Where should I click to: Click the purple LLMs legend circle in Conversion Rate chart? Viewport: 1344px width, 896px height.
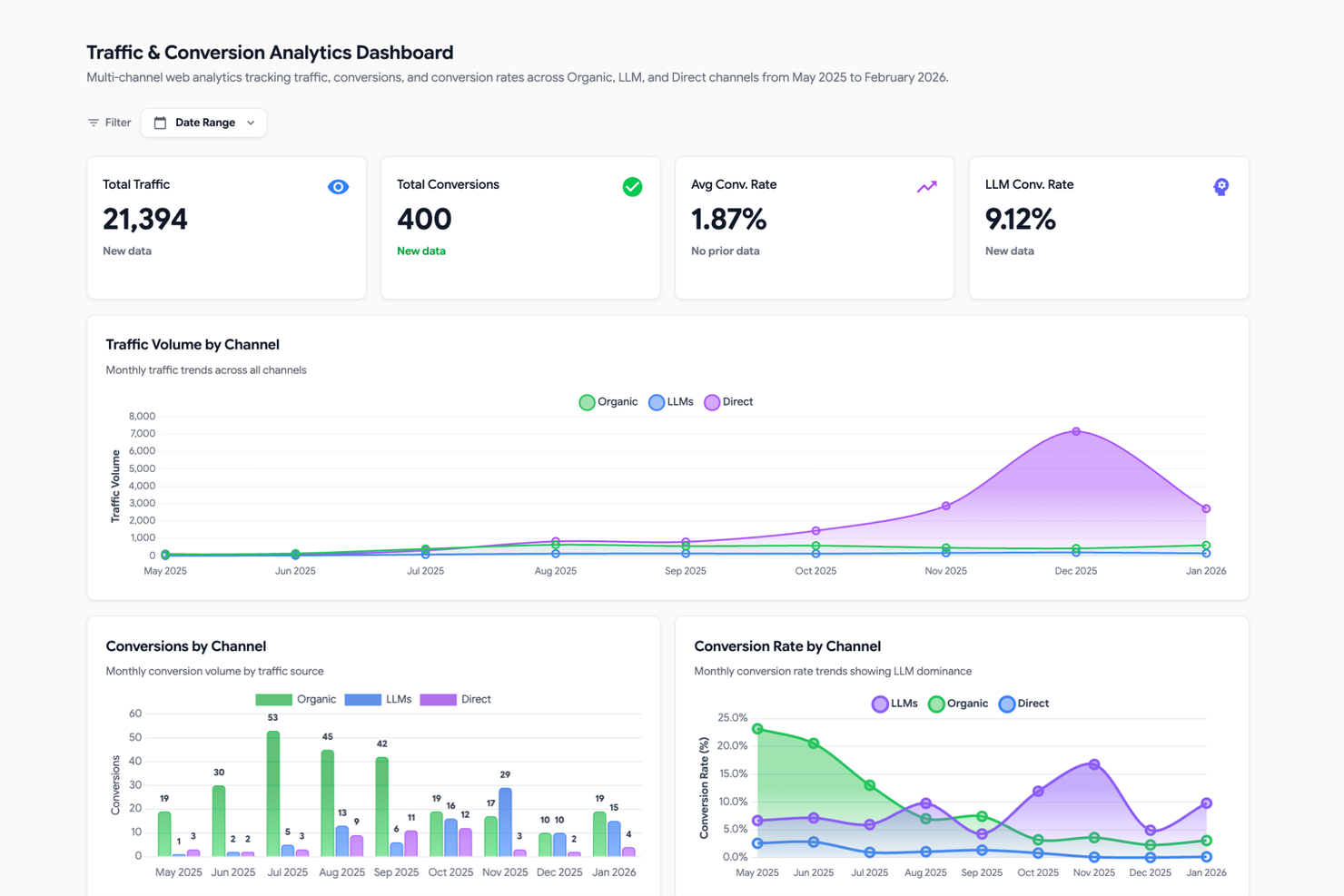point(879,704)
